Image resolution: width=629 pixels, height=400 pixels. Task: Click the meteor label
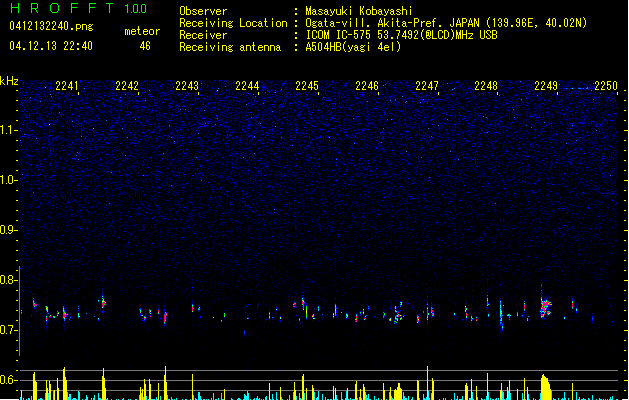click(142, 31)
